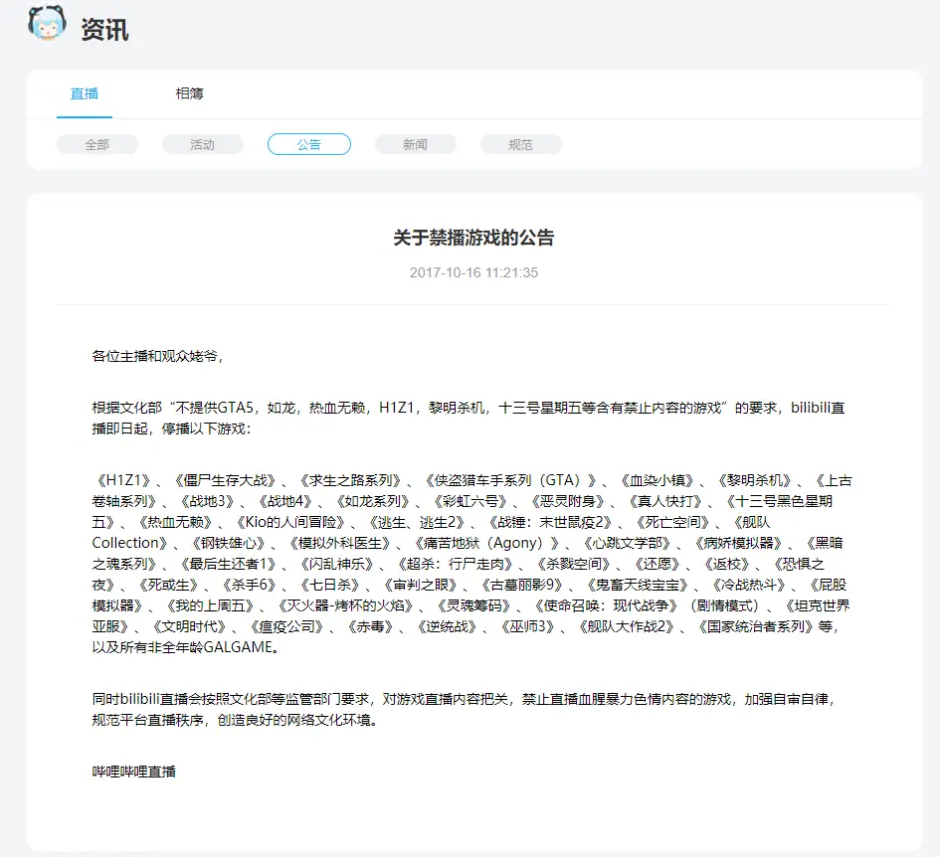Switch to the 直播 tab

pos(84,94)
